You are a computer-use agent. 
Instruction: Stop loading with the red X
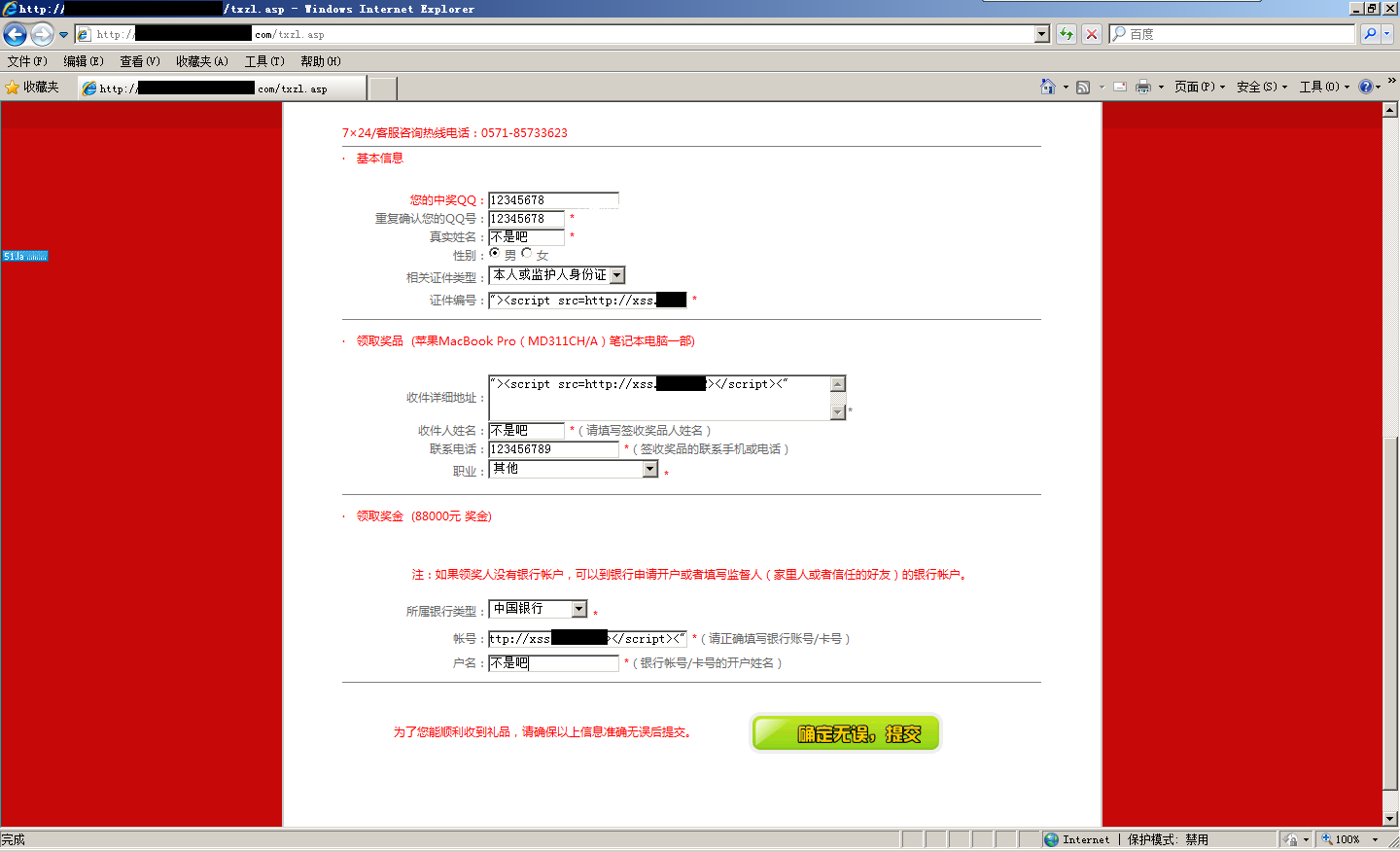[1092, 34]
